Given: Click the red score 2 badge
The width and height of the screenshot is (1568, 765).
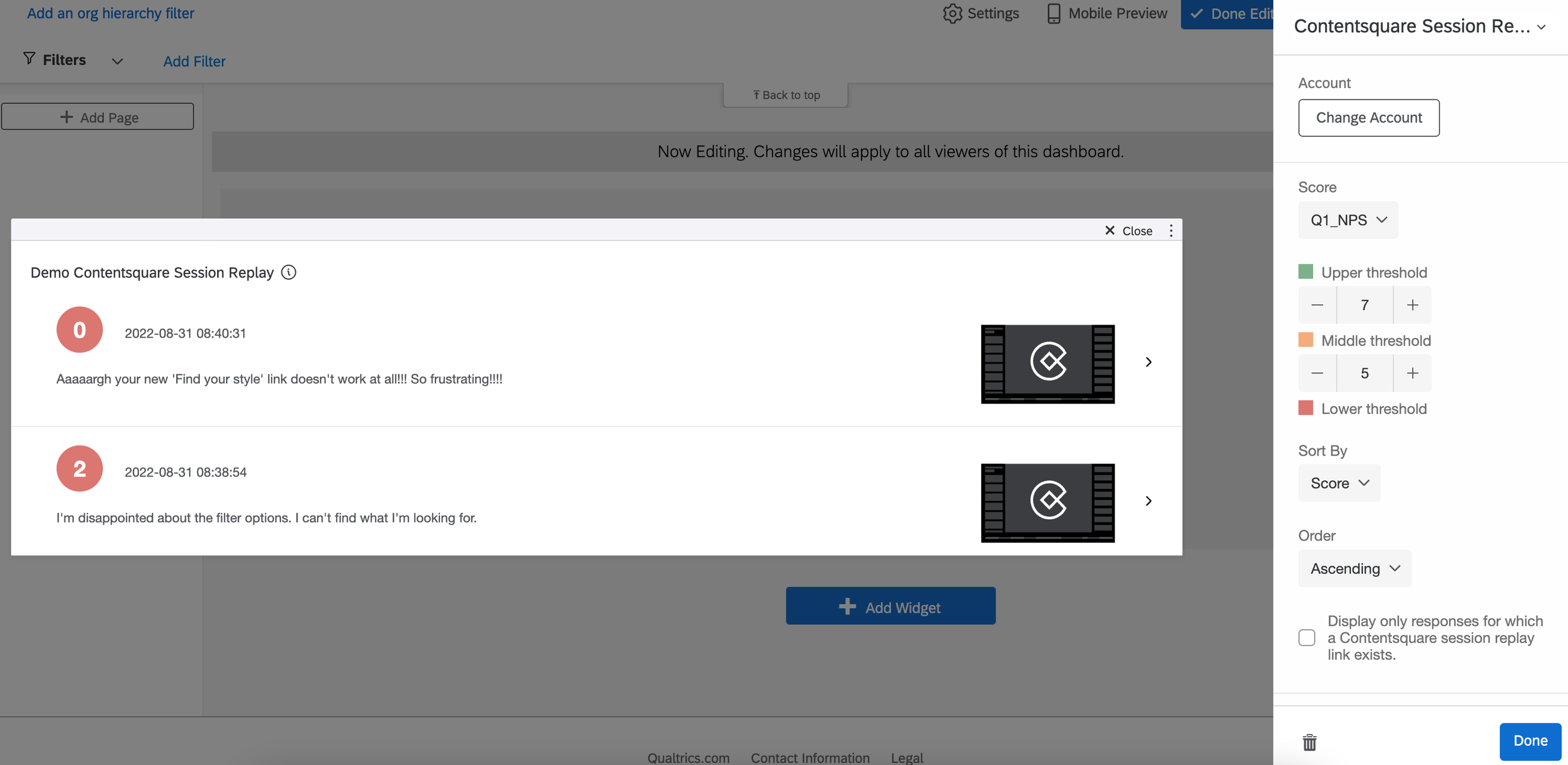Looking at the screenshot, I should [79, 469].
